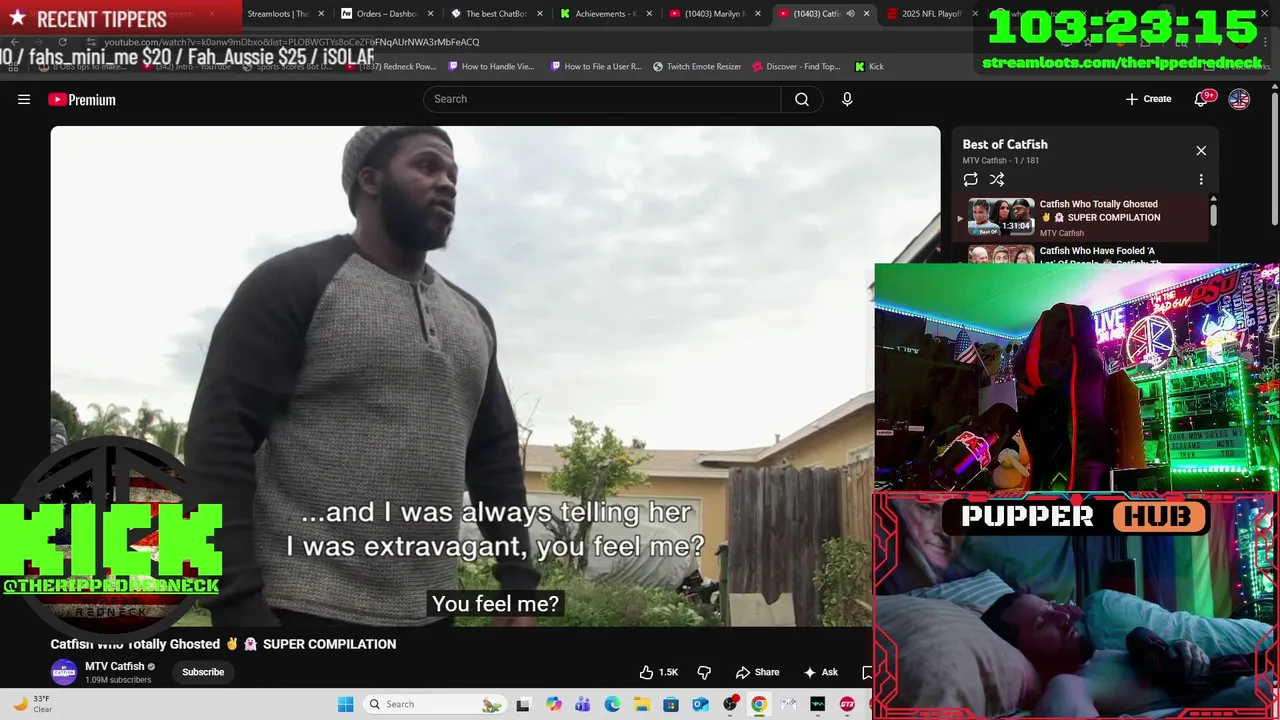
Task: Click the MTV Catfish channel avatar
Action: pyautogui.click(x=64, y=672)
